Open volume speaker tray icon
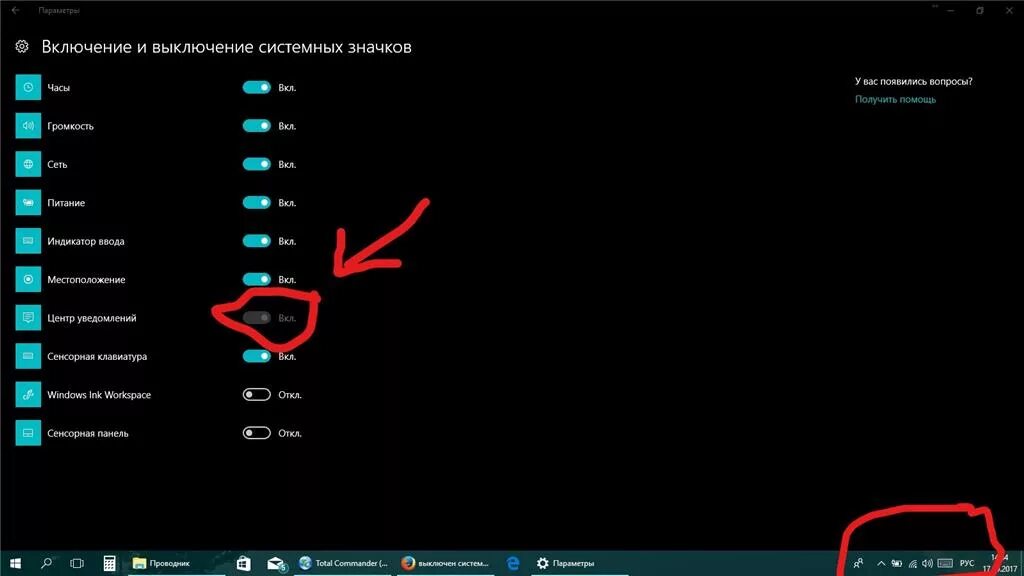 (927, 563)
